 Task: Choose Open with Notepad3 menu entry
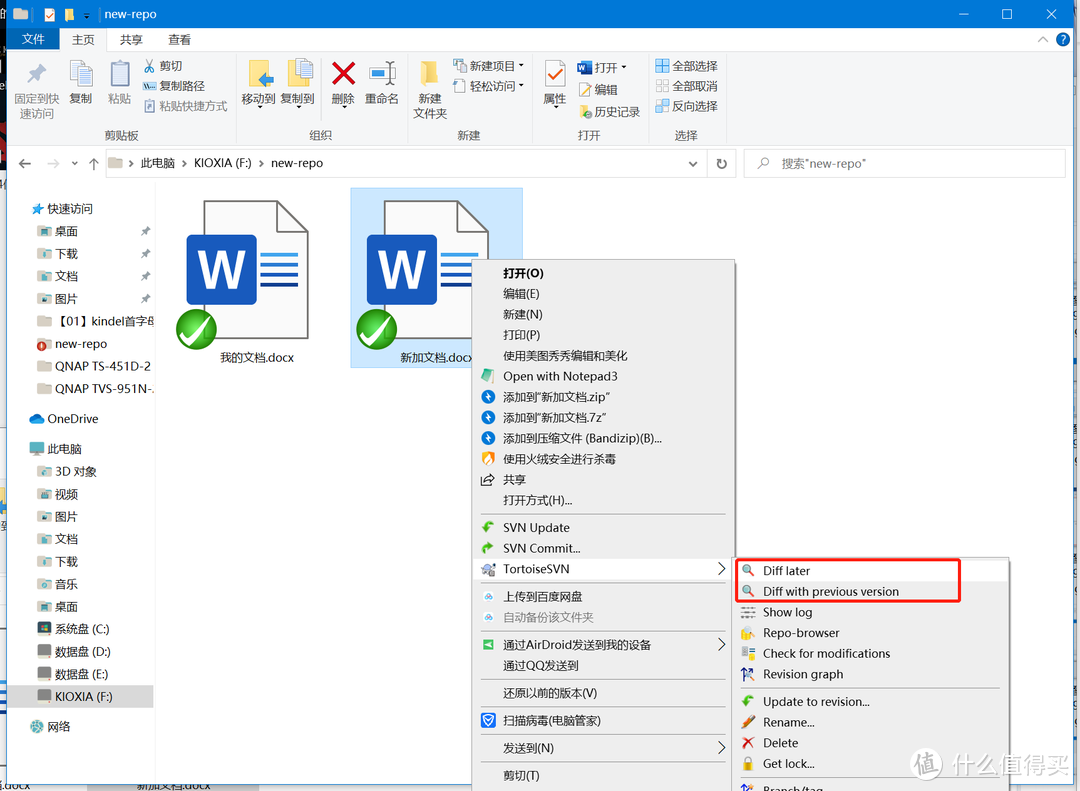coord(603,376)
